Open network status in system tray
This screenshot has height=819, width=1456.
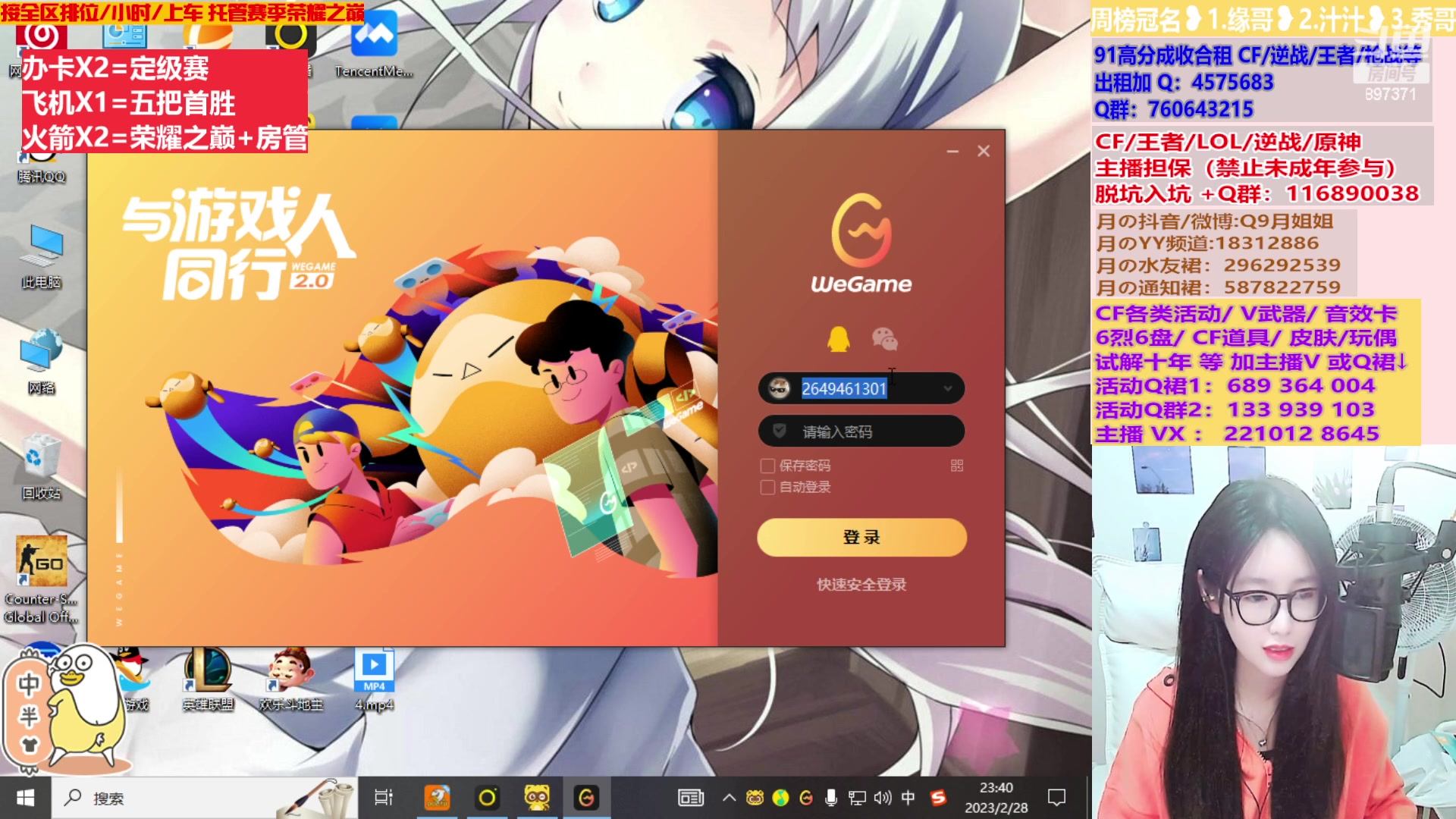point(857,798)
